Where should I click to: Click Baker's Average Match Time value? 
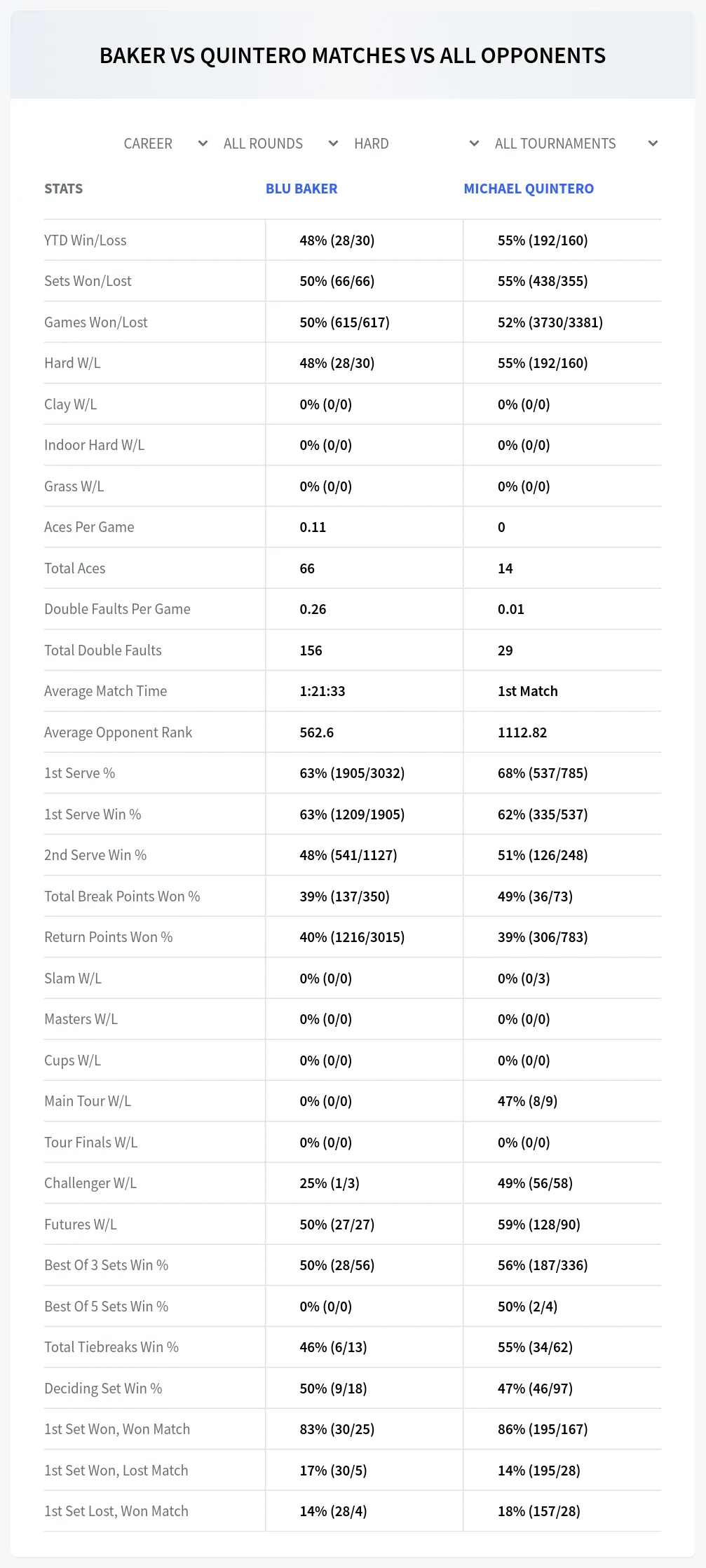coord(323,691)
